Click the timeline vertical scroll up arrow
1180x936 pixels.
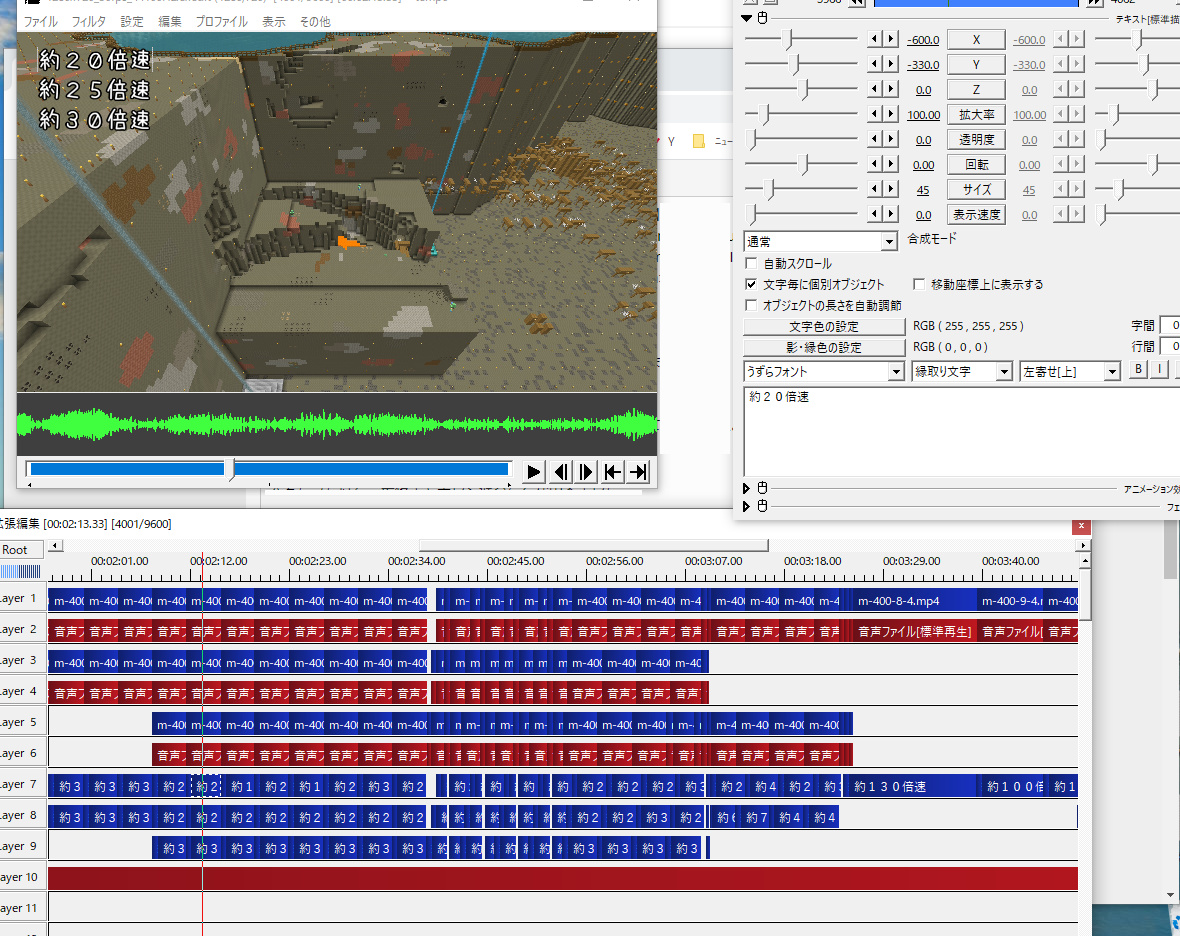click(1085, 561)
